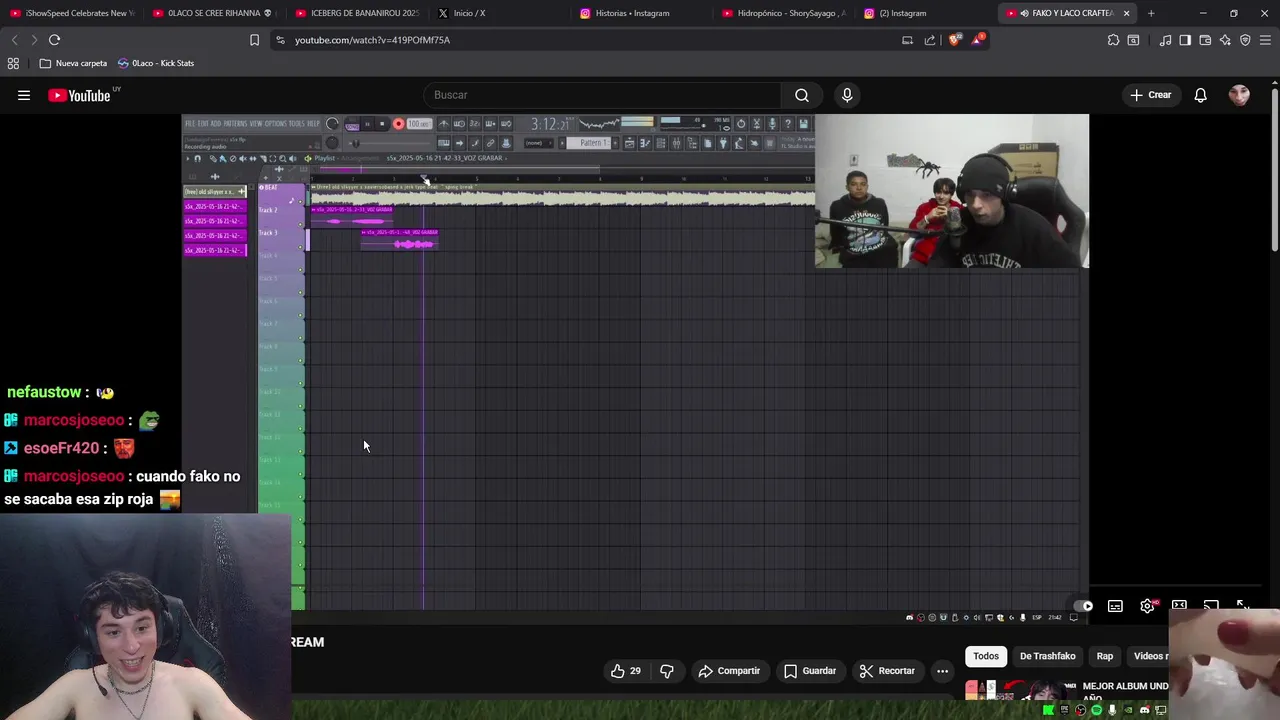The image size is (1280, 720).
Task: Open the YouTube notifications bell
Action: (1200, 95)
